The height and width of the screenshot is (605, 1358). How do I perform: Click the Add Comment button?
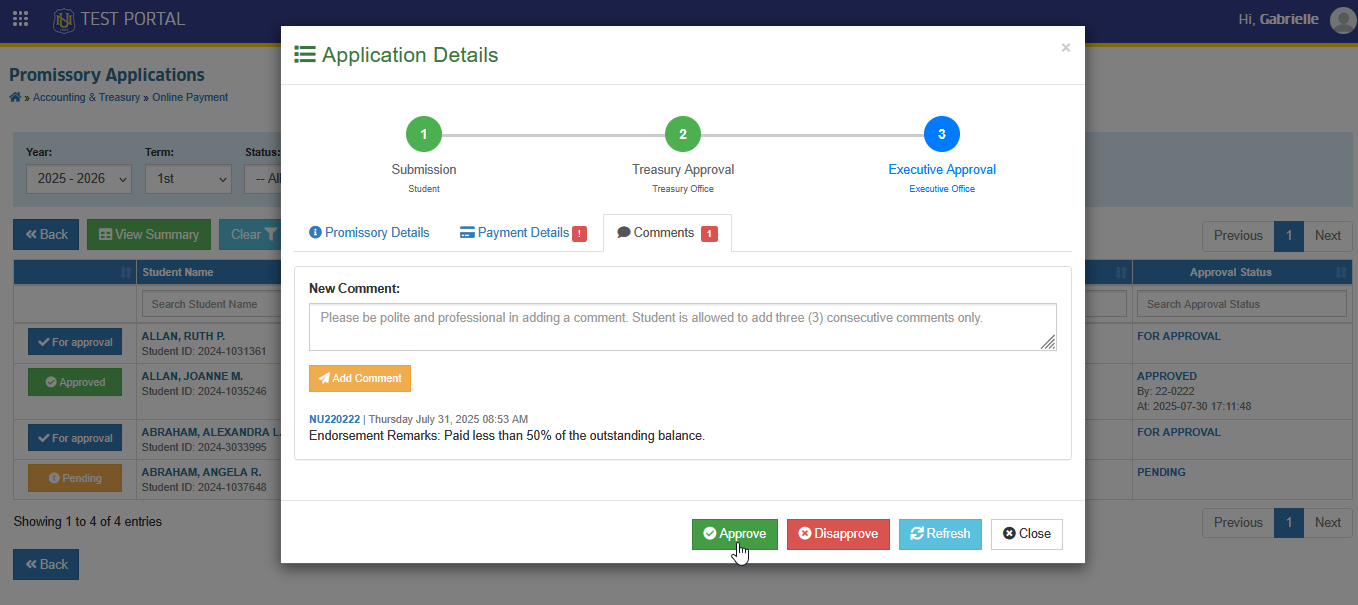pyautogui.click(x=360, y=378)
